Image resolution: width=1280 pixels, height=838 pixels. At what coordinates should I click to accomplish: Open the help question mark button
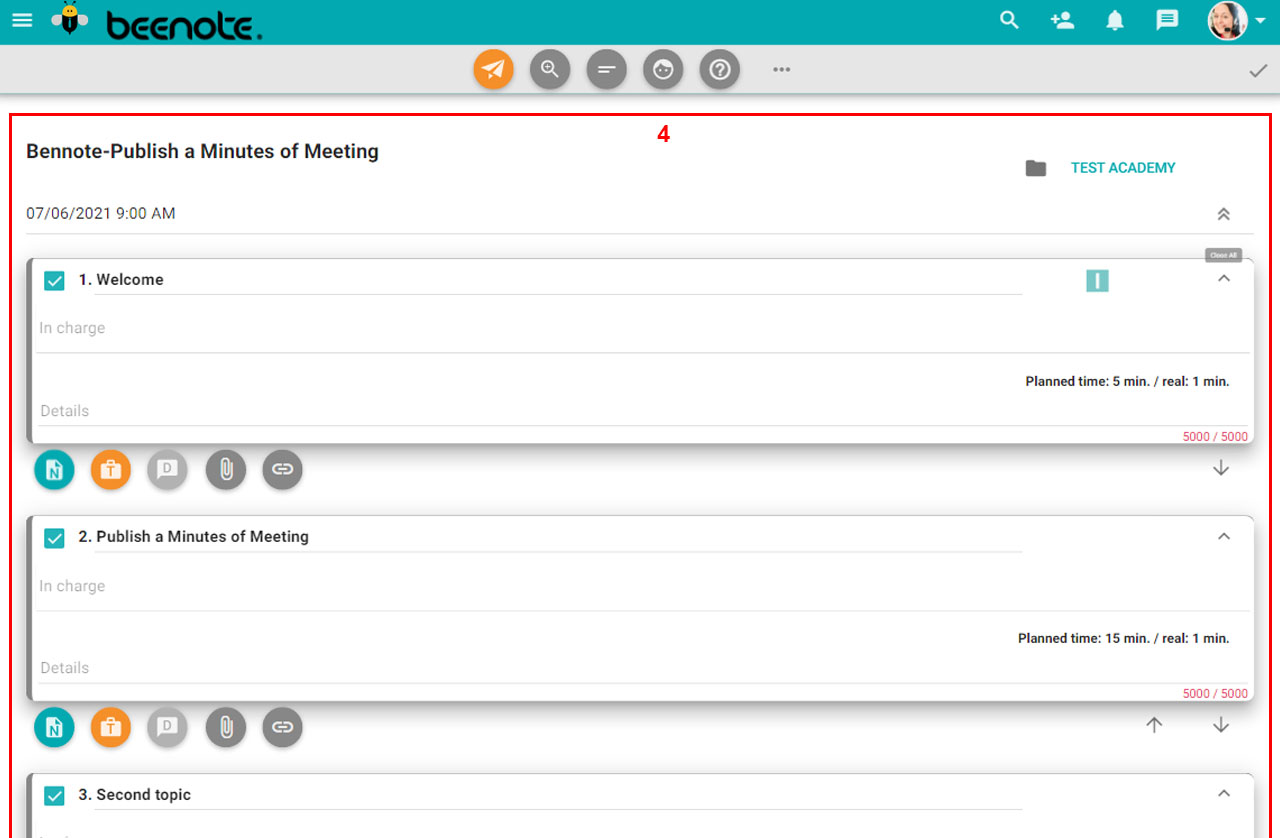(720, 70)
